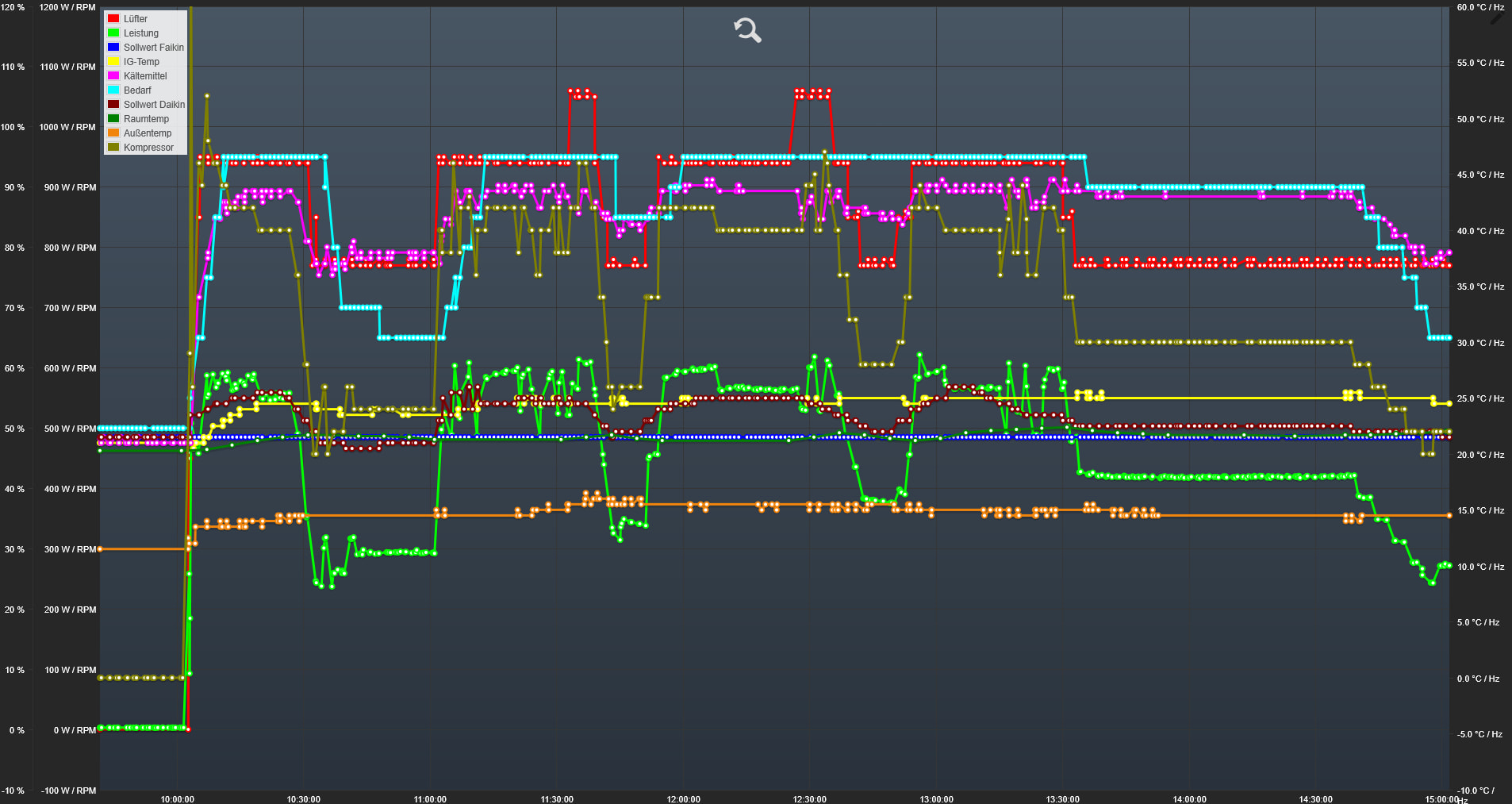Toggle the Kältemittel series label
1512x804 pixels.
tap(145, 76)
